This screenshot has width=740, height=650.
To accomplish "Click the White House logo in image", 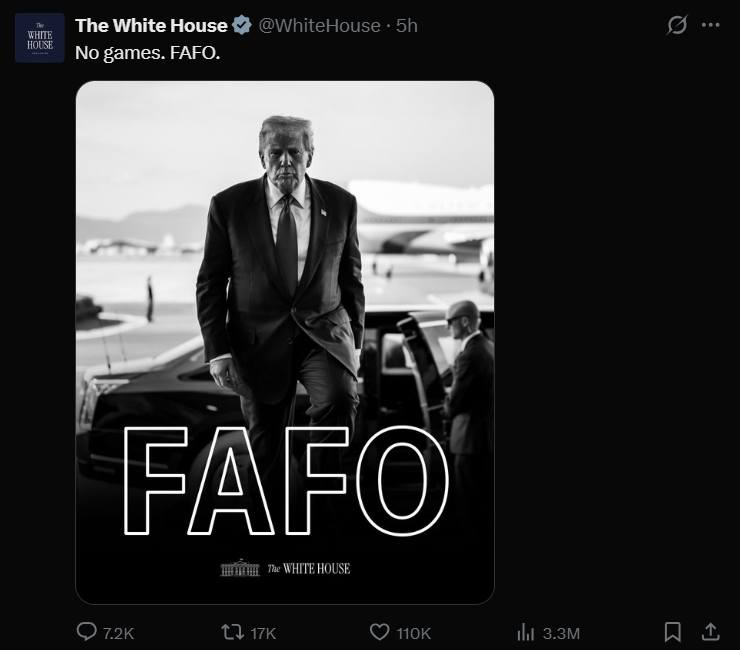I will click(285, 568).
